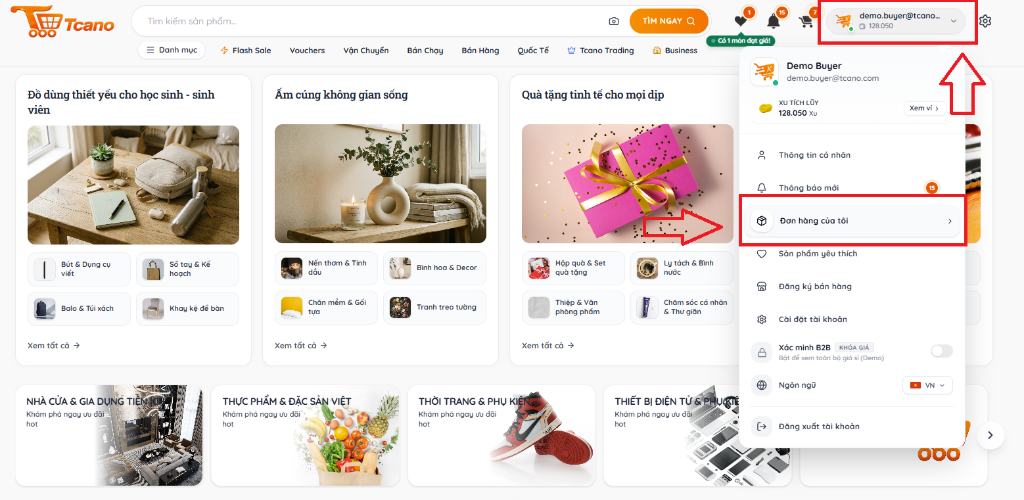Click the gold coin Xu icon
The image size is (1024, 500).
765,108
